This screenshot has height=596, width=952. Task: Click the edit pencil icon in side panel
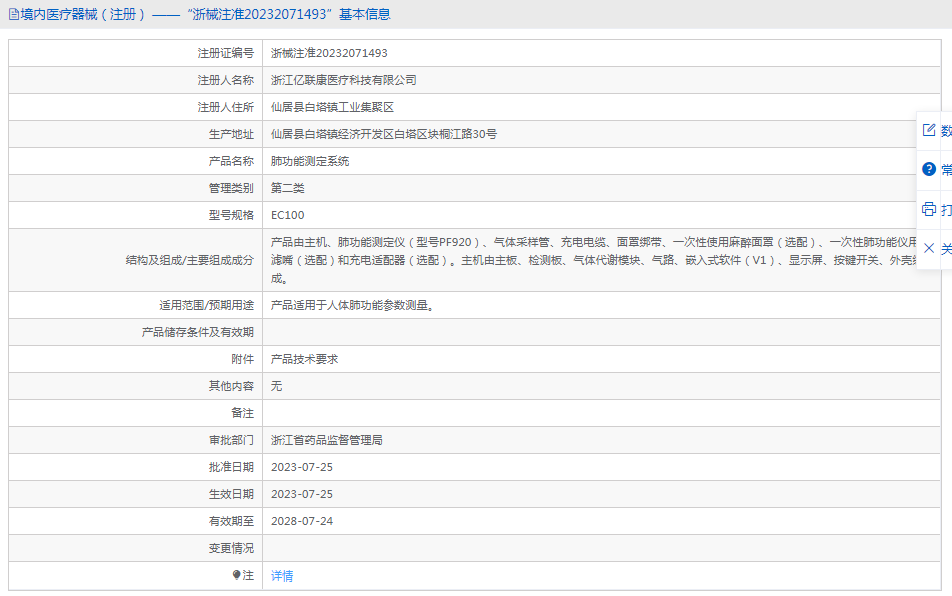(x=928, y=130)
